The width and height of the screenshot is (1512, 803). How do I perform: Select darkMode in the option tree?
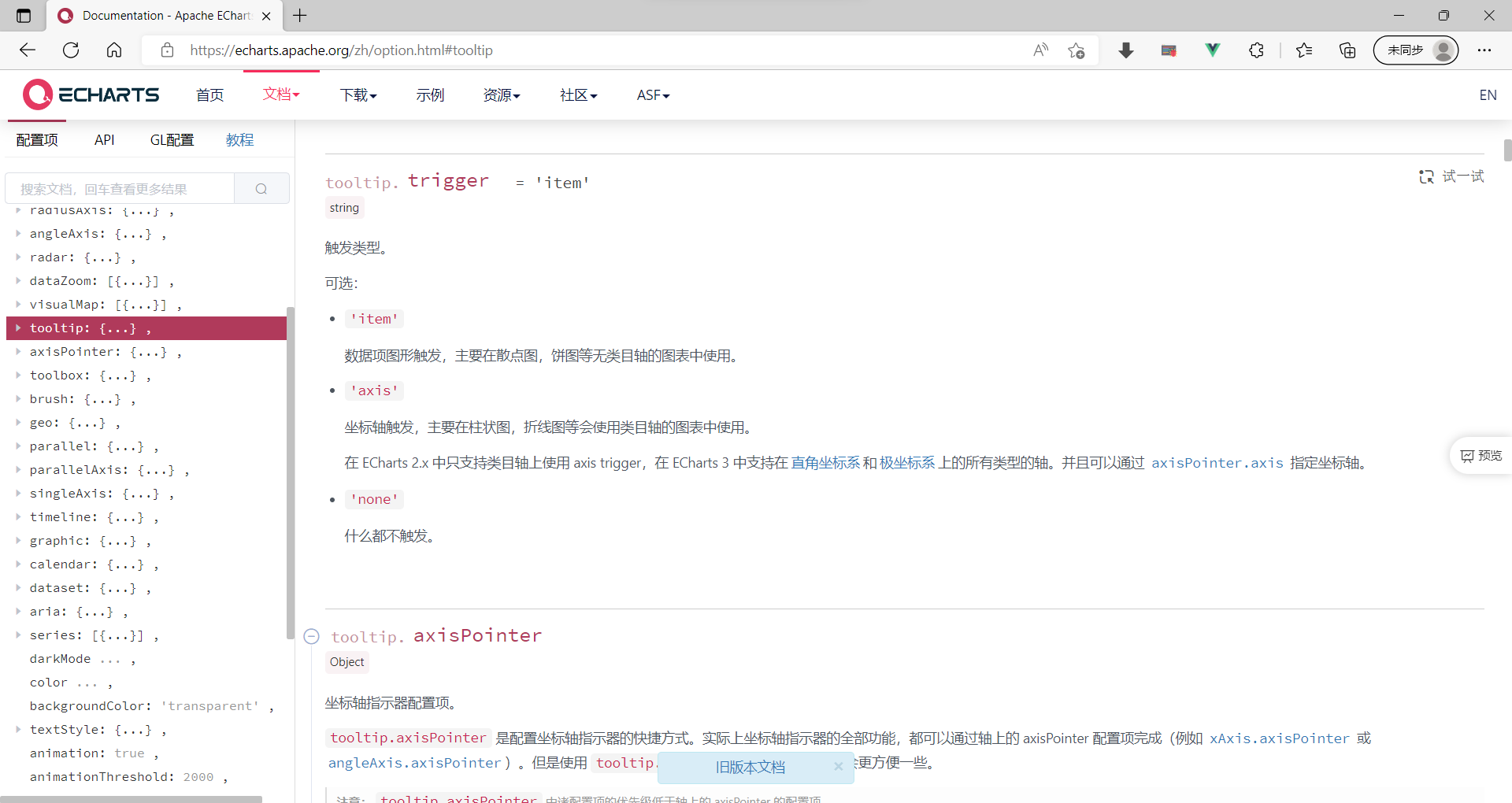60,659
